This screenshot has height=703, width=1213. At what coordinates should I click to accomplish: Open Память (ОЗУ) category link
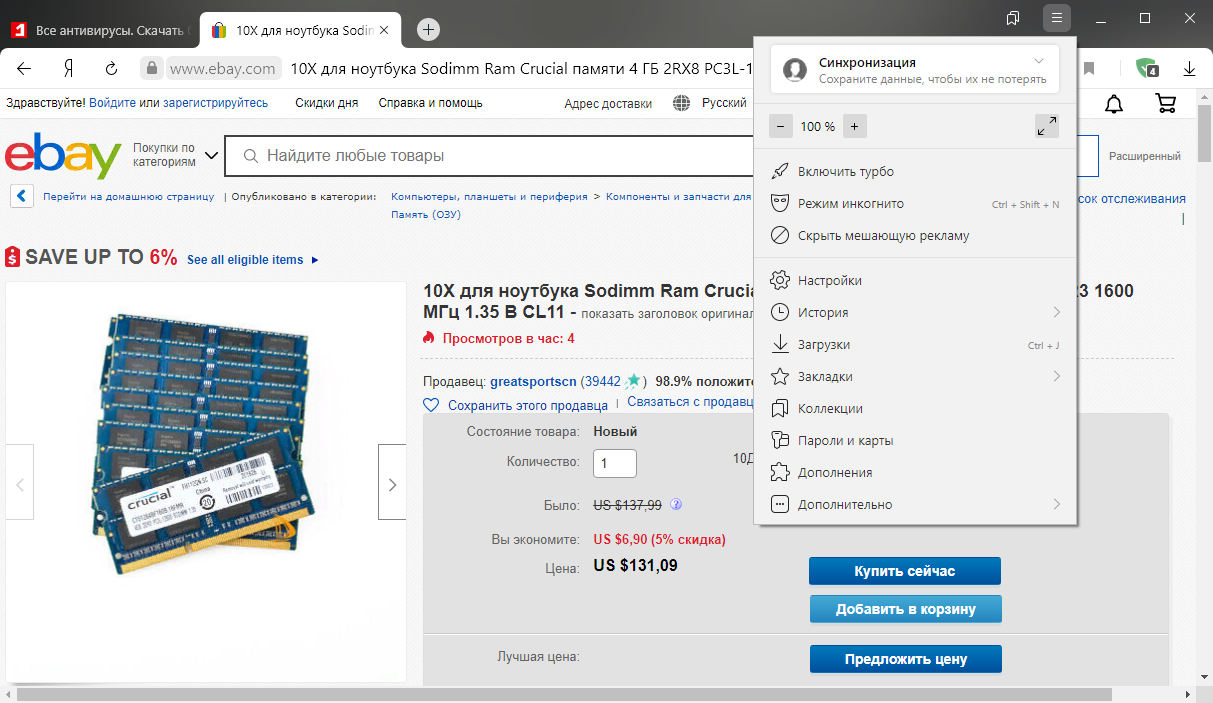pyautogui.click(x=426, y=215)
